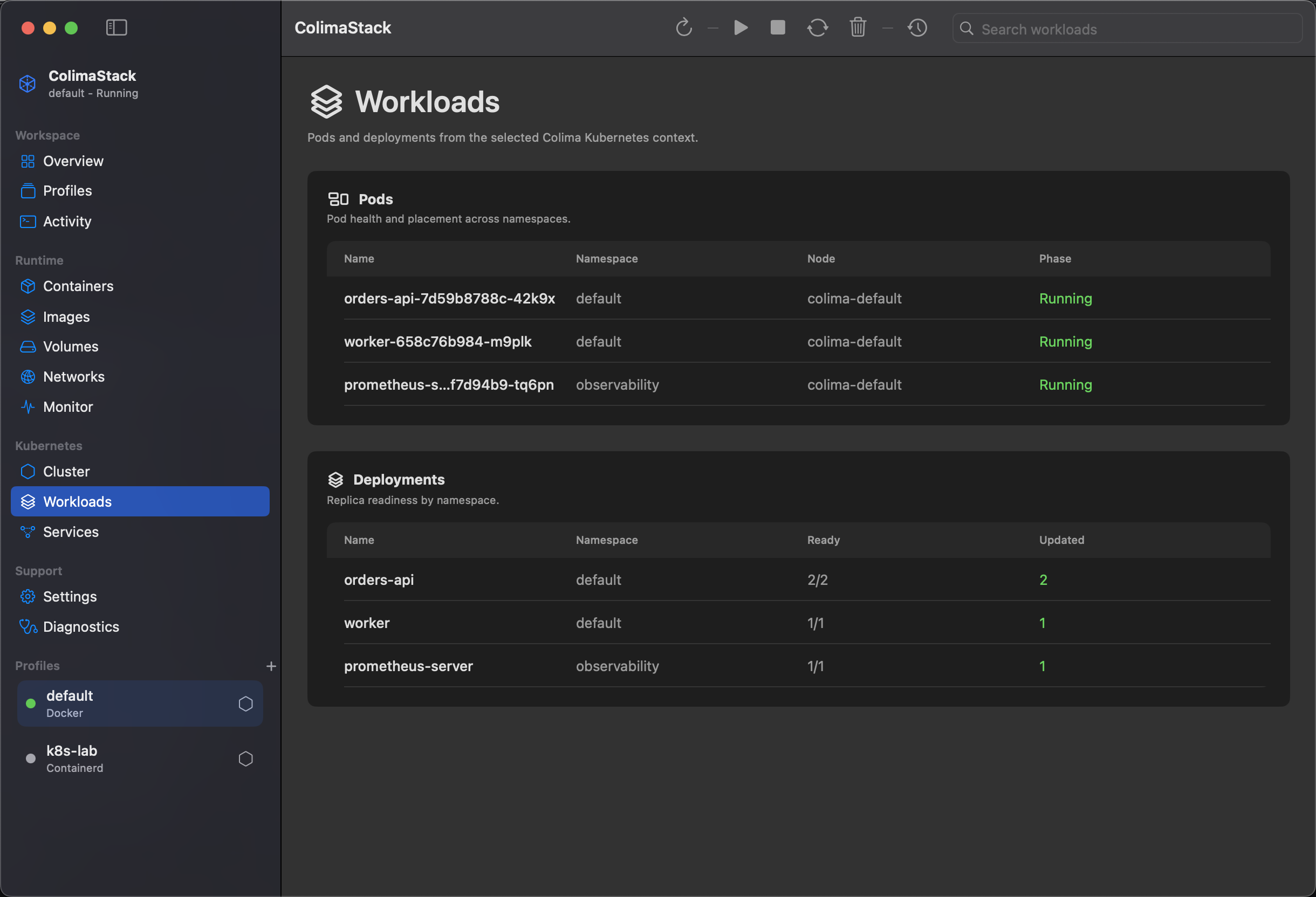
Task: Open the Profiles sidebar item
Action: (140, 191)
